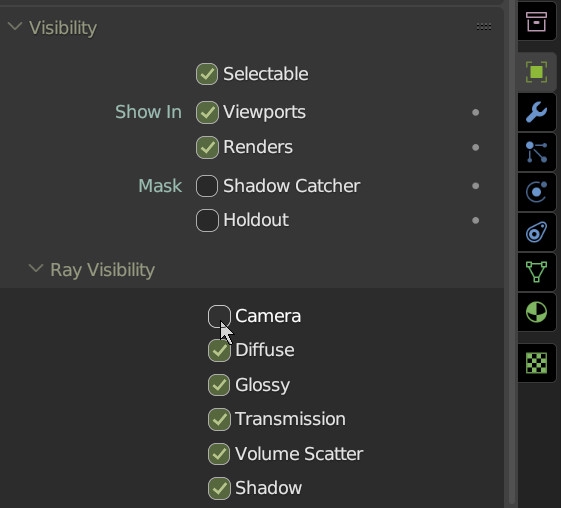Open the Object Data mesh tab
The height and width of the screenshot is (508, 561).
coord(536,272)
